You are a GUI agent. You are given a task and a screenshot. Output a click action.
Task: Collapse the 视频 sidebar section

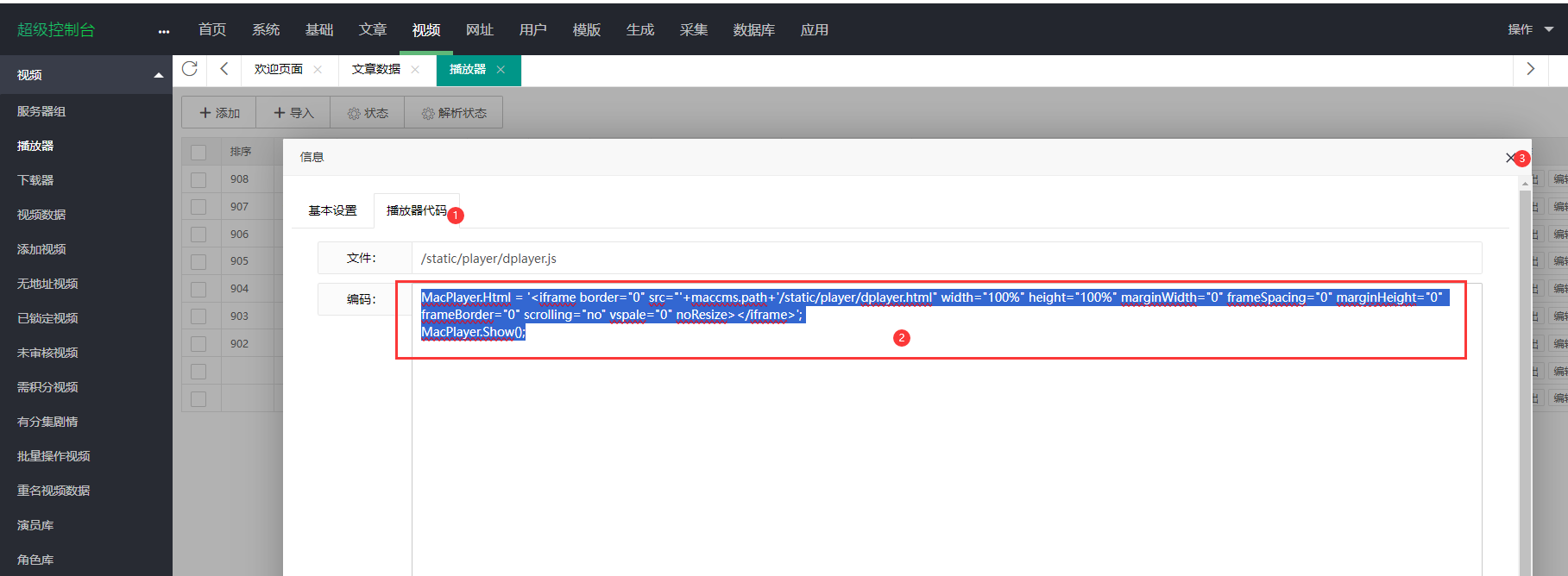coord(158,75)
